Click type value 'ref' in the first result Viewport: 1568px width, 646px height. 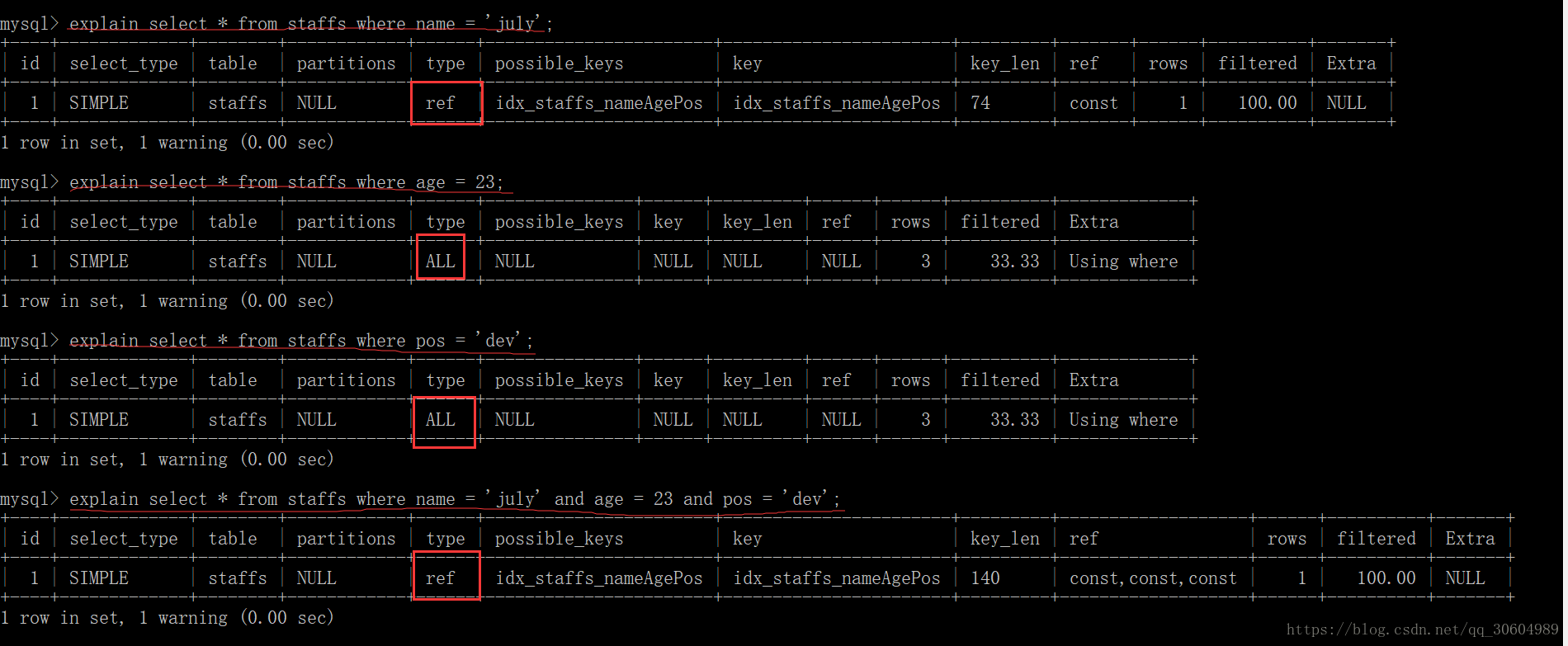click(x=440, y=102)
